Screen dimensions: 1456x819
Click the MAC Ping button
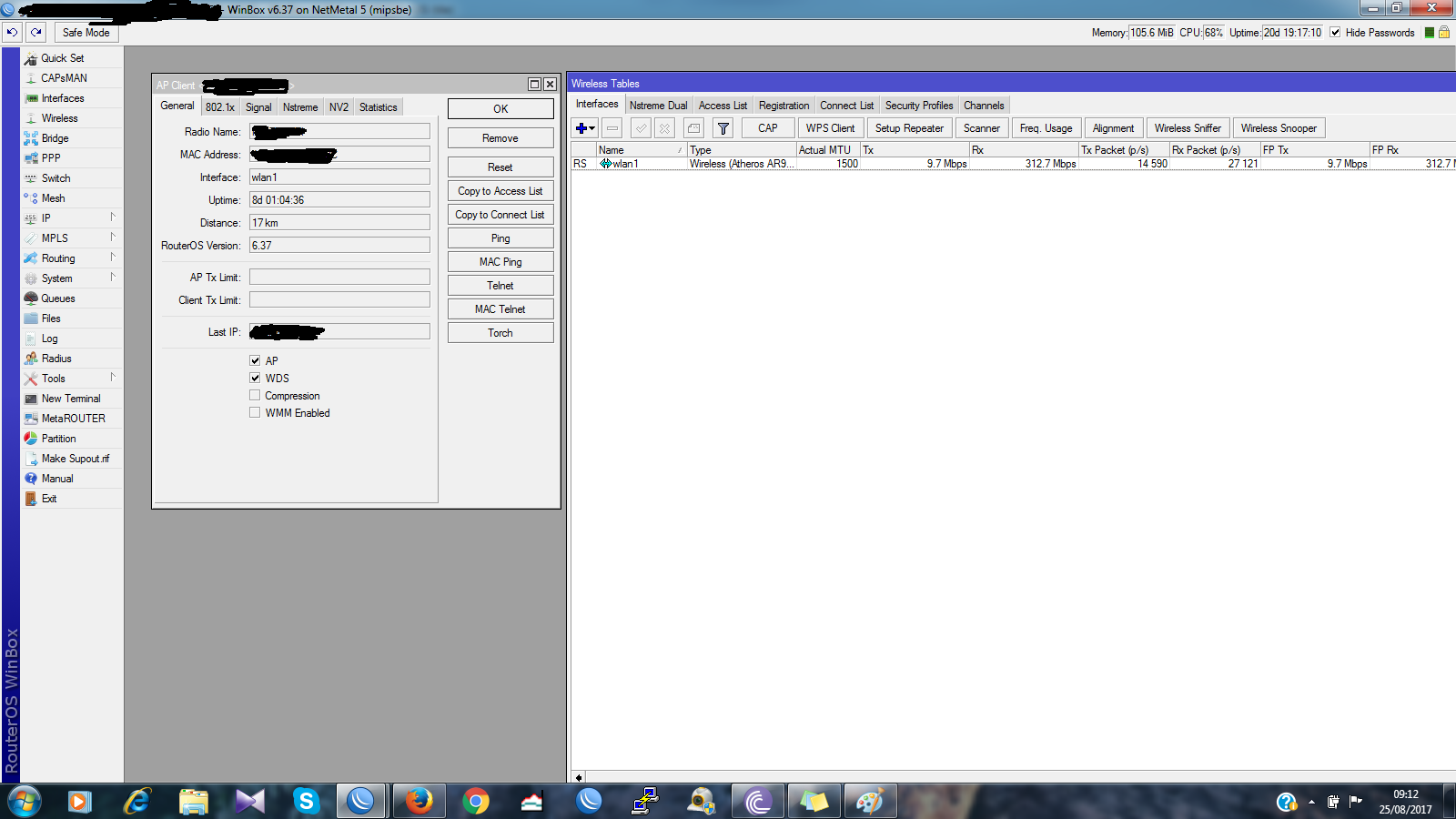pos(500,262)
